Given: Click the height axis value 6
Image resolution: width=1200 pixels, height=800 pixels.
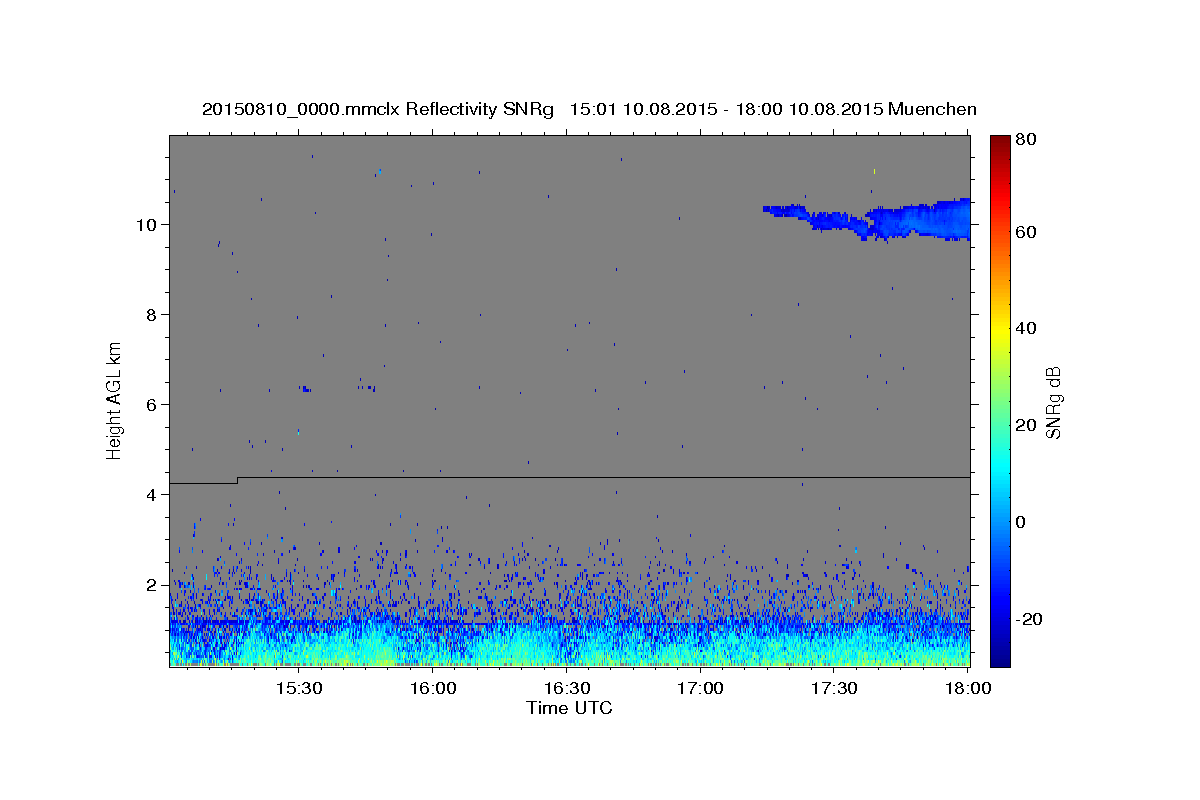Looking at the screenshot, I should (x=152, y=404).
